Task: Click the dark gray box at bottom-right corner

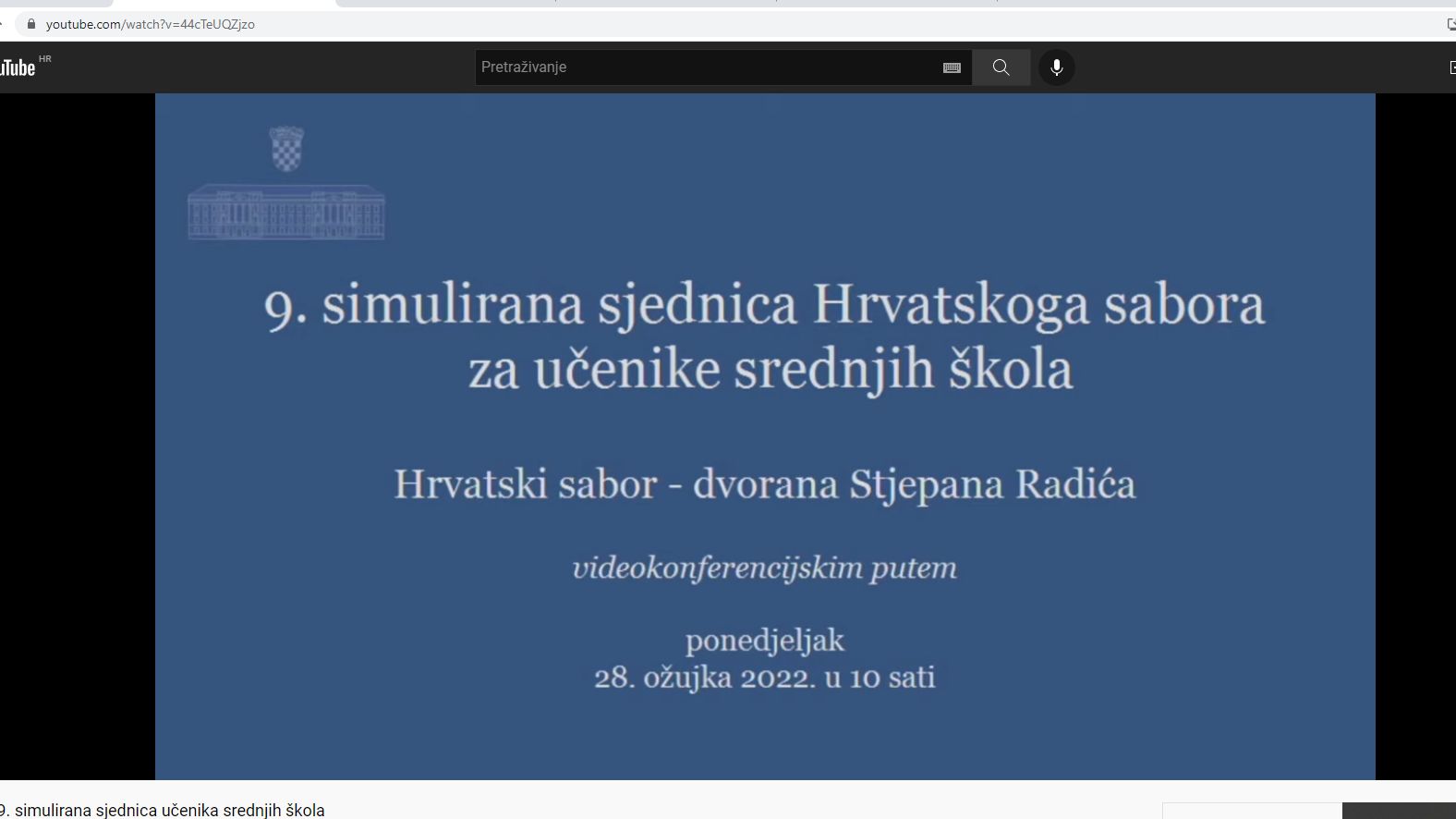Action: click(1399, 811)
